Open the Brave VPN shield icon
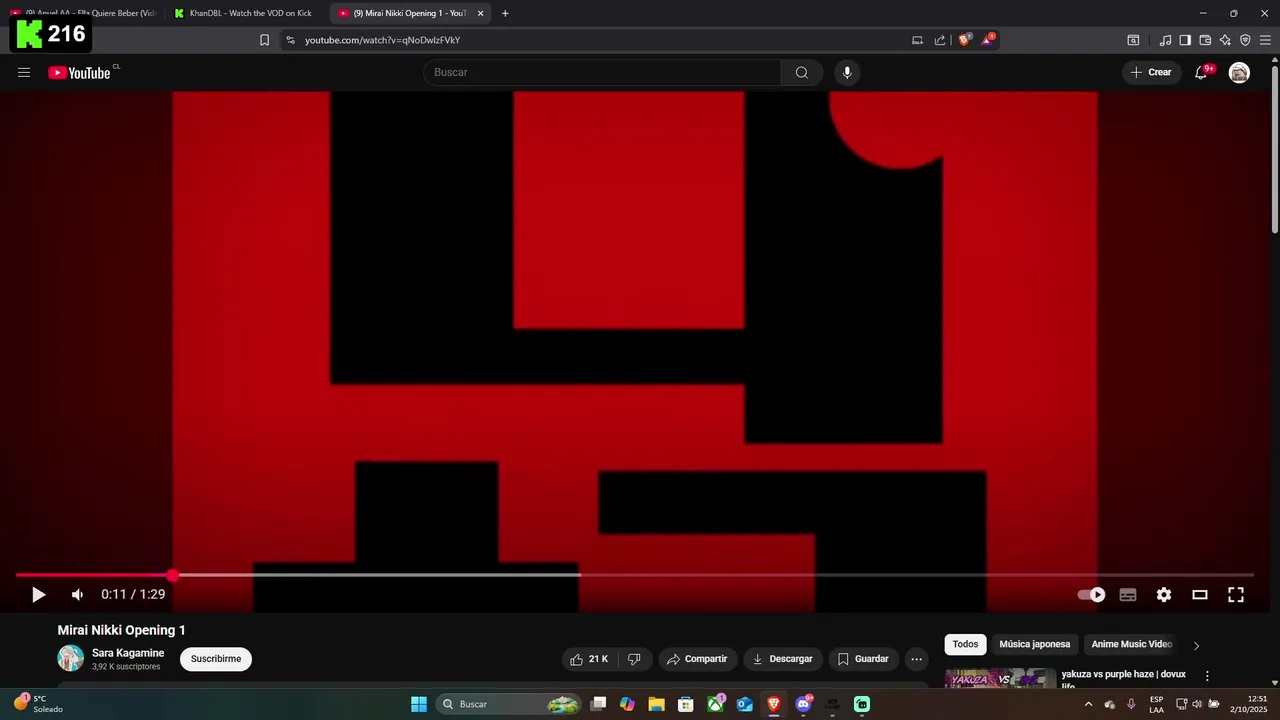Screen dimensions: 1280x720 (1245, 40)
